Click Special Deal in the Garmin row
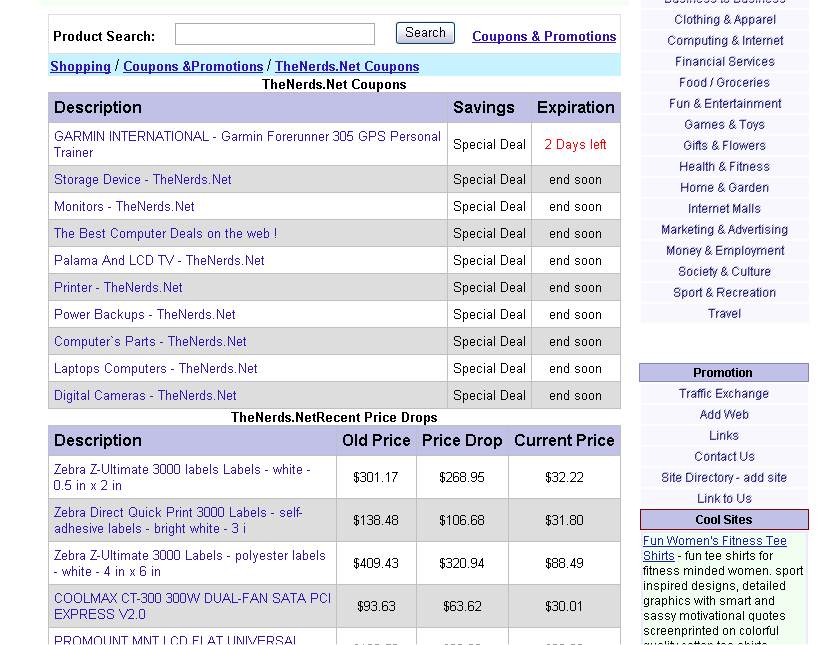Viewport: 833px width, 645px height. [x=489, y=145]
